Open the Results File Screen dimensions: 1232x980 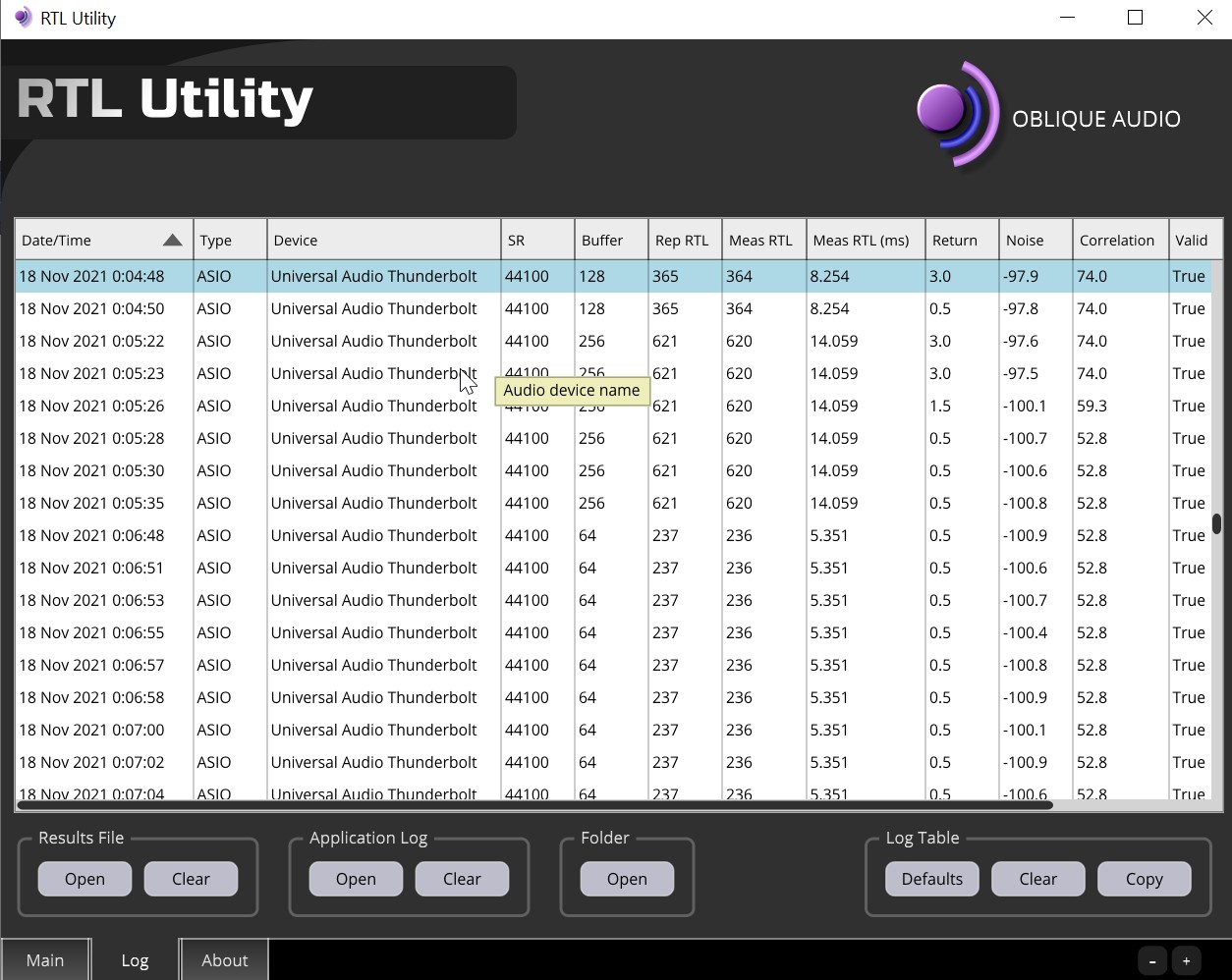84,879
